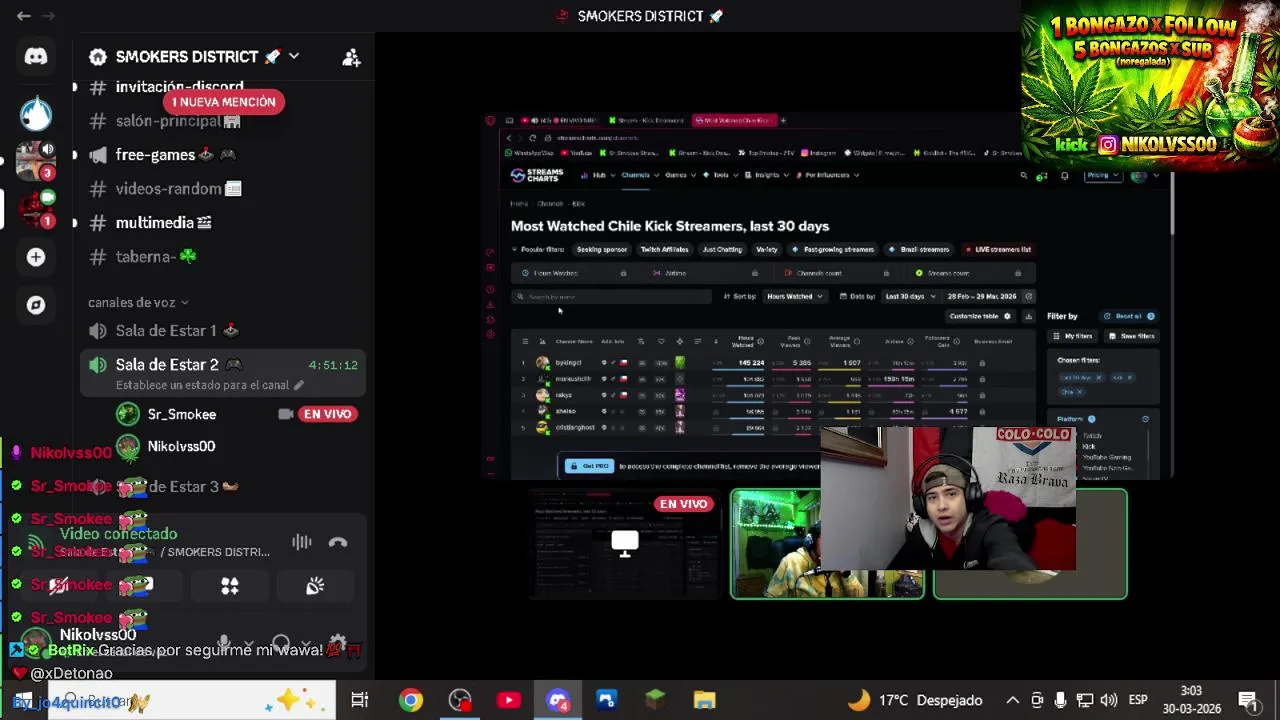The height and width of the screenshot is (720, 1280).
Task: Open the taskbar clock showing 3:03
Action: (1191, 700)
